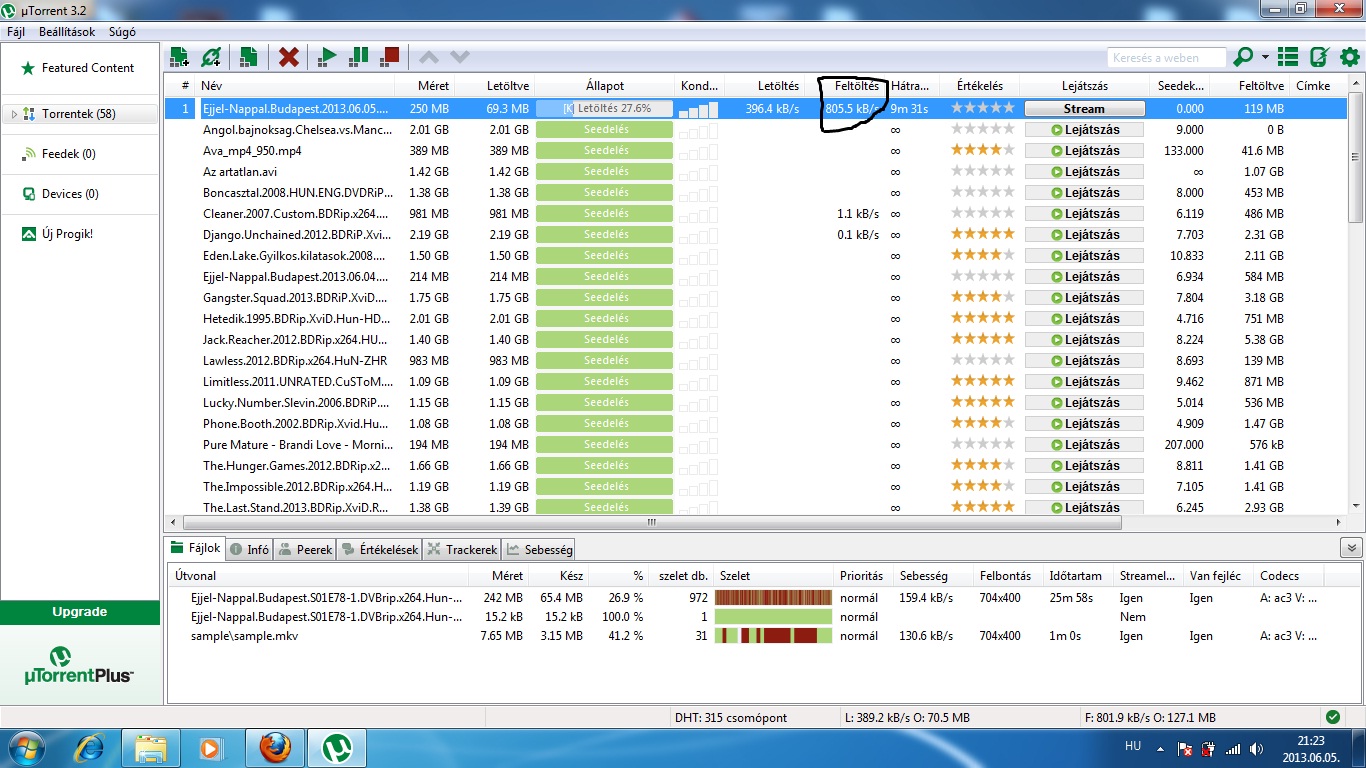
Task: Click the horizontal scrollbar of torrent list
Action: (x=651, y=522)
